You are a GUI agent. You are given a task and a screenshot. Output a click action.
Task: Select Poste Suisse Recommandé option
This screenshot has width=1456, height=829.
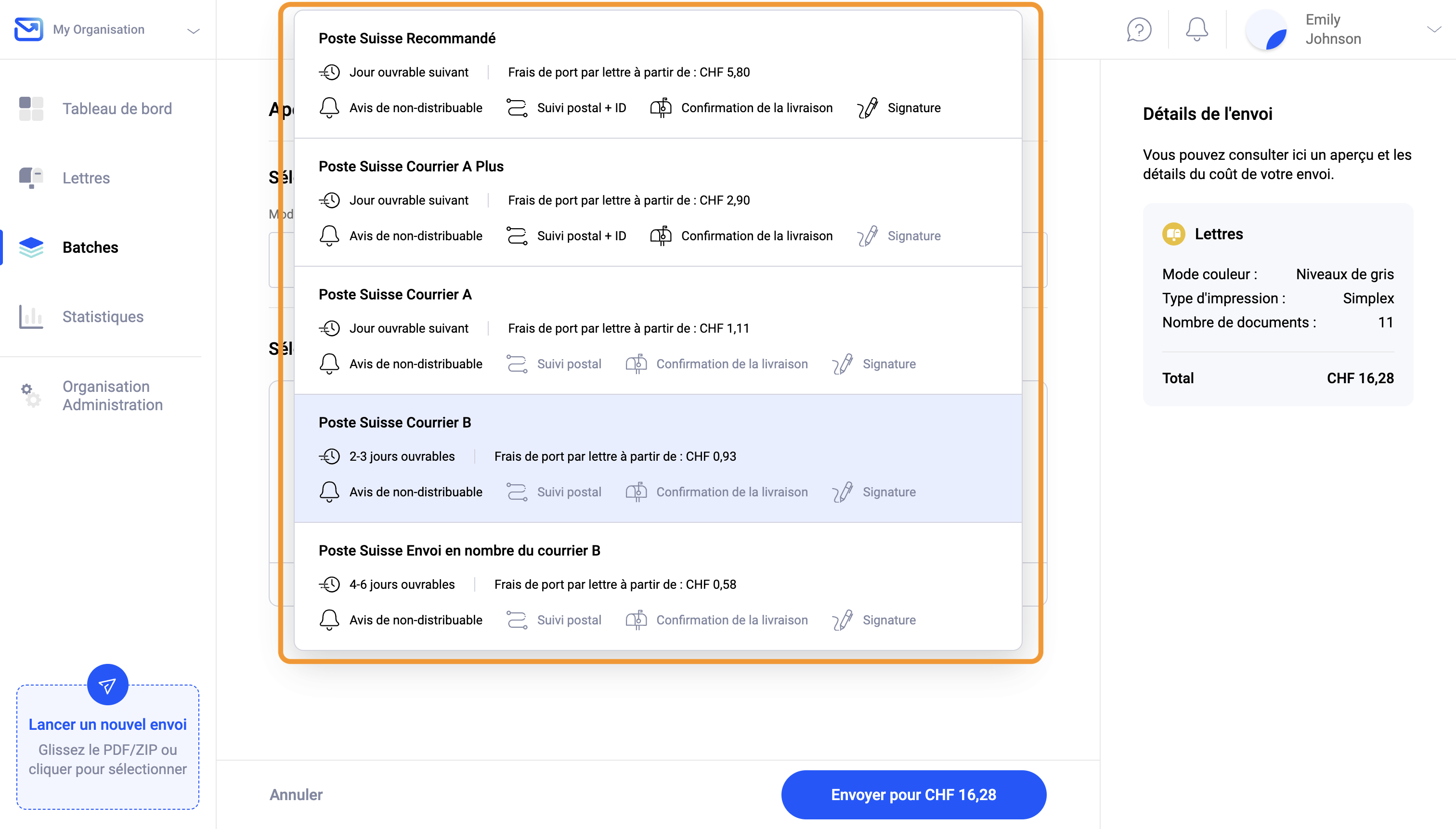click(658, 75)
